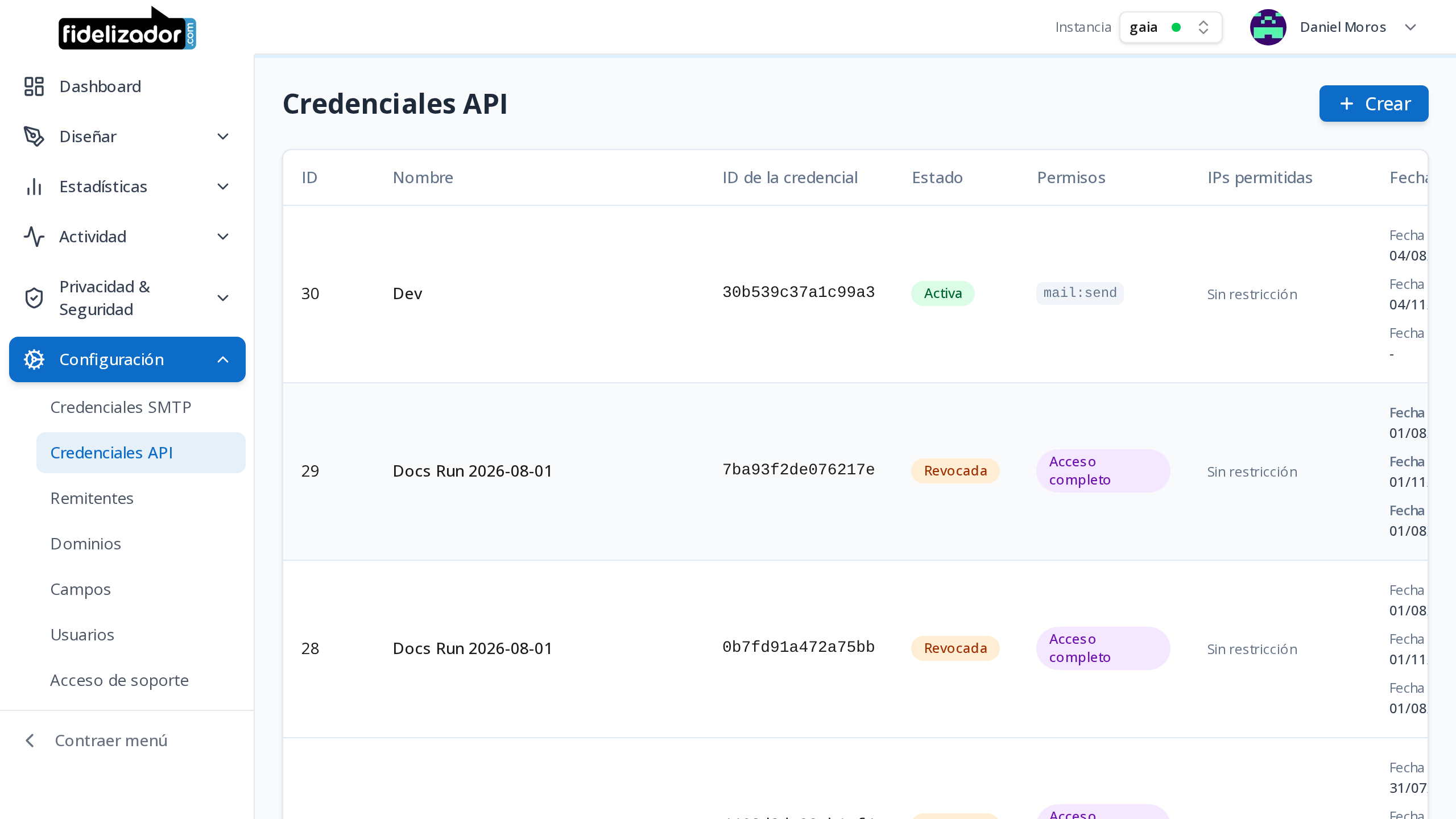Click Sin restricción in row 30
Image resolution: width=1456 pixels, height=819 pixels.
point(1252,294)
